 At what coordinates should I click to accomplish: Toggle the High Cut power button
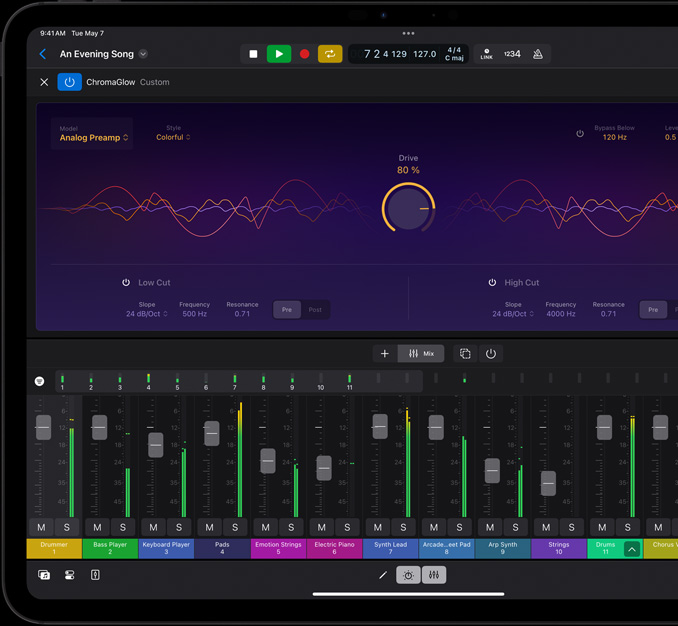coord(492,283)
